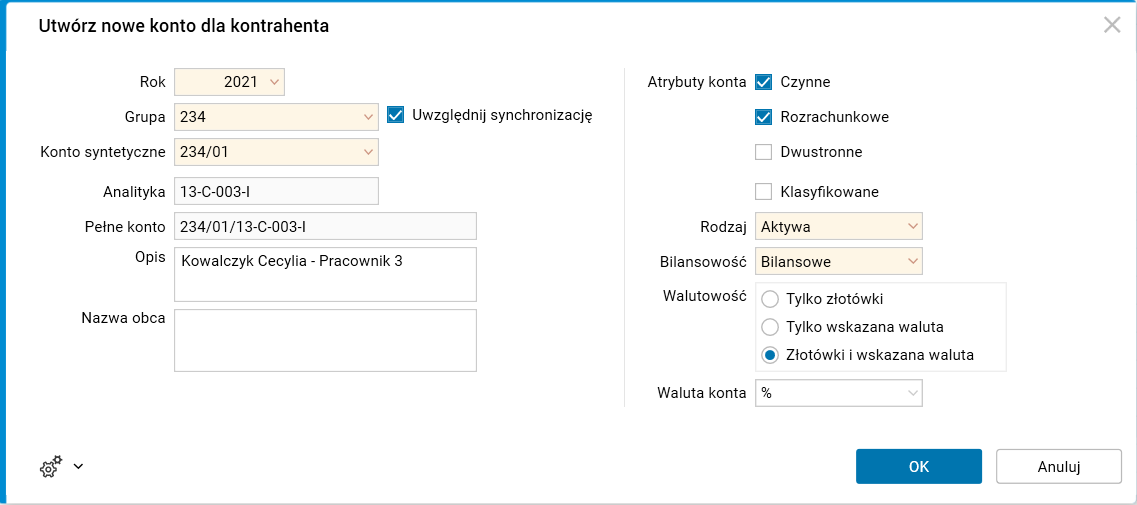Click into the Opis text field
1137x505 pixels.
[325, 274]
